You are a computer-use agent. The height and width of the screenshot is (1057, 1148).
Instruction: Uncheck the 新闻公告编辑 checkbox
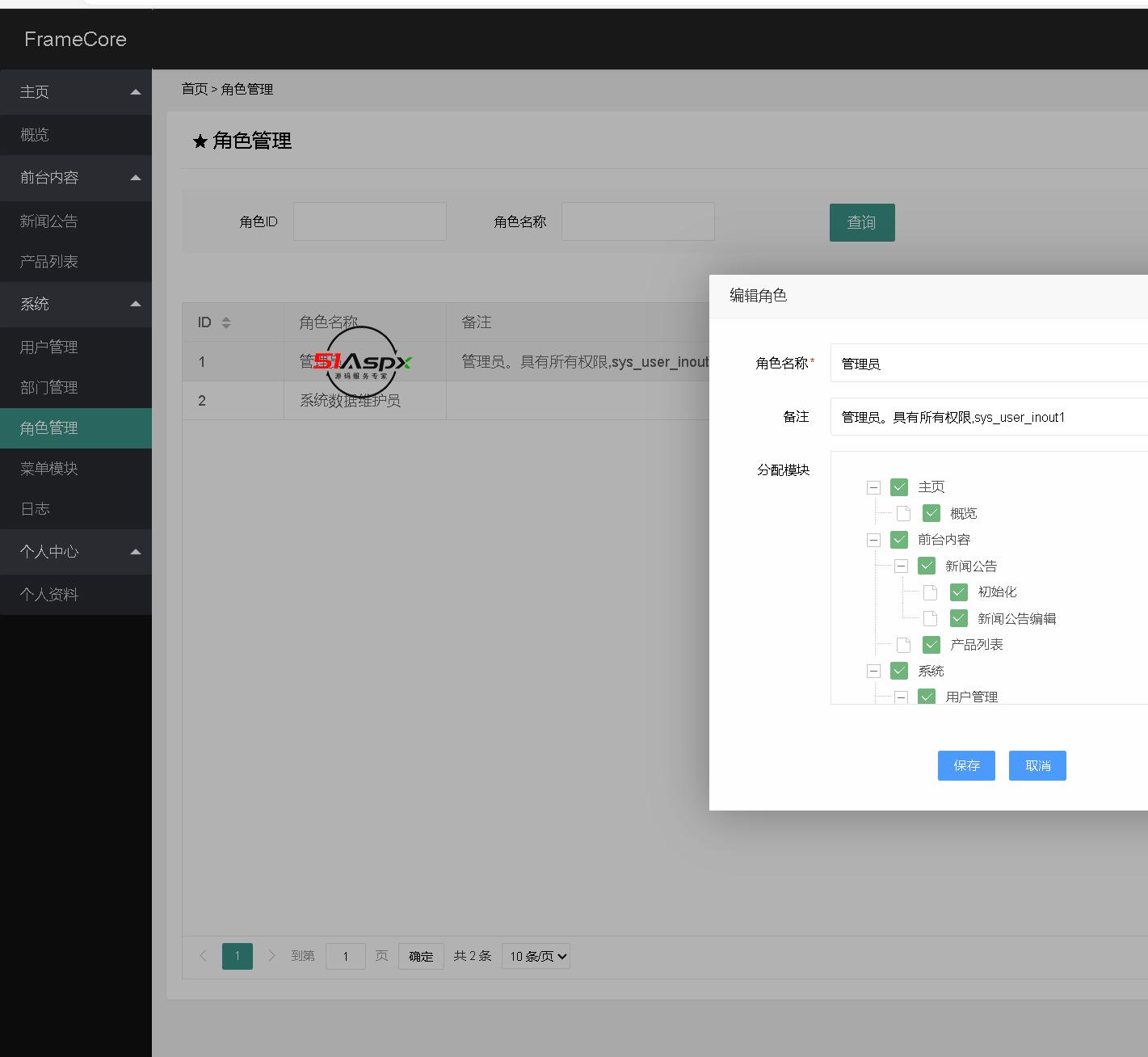(x=959, y=618)
